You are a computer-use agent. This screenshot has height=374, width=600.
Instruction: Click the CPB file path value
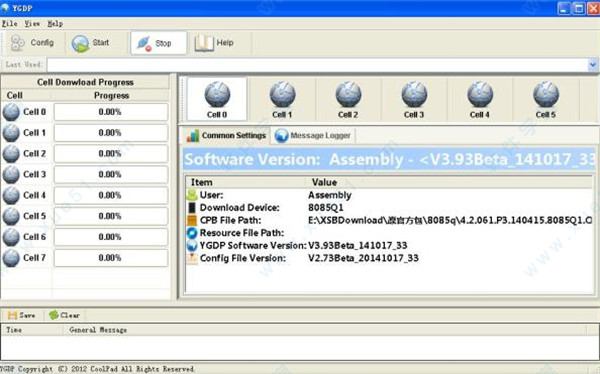(450, 220)
